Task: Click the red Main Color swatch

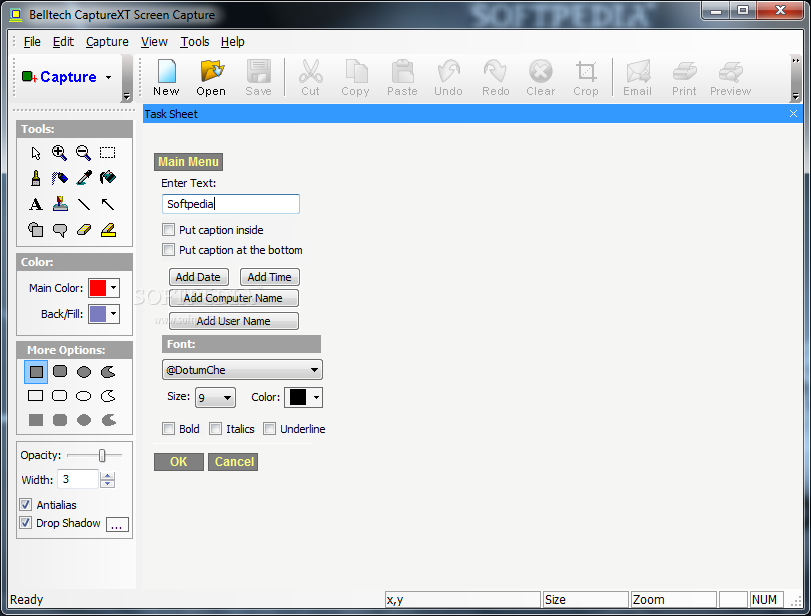Action: [97, 288]
